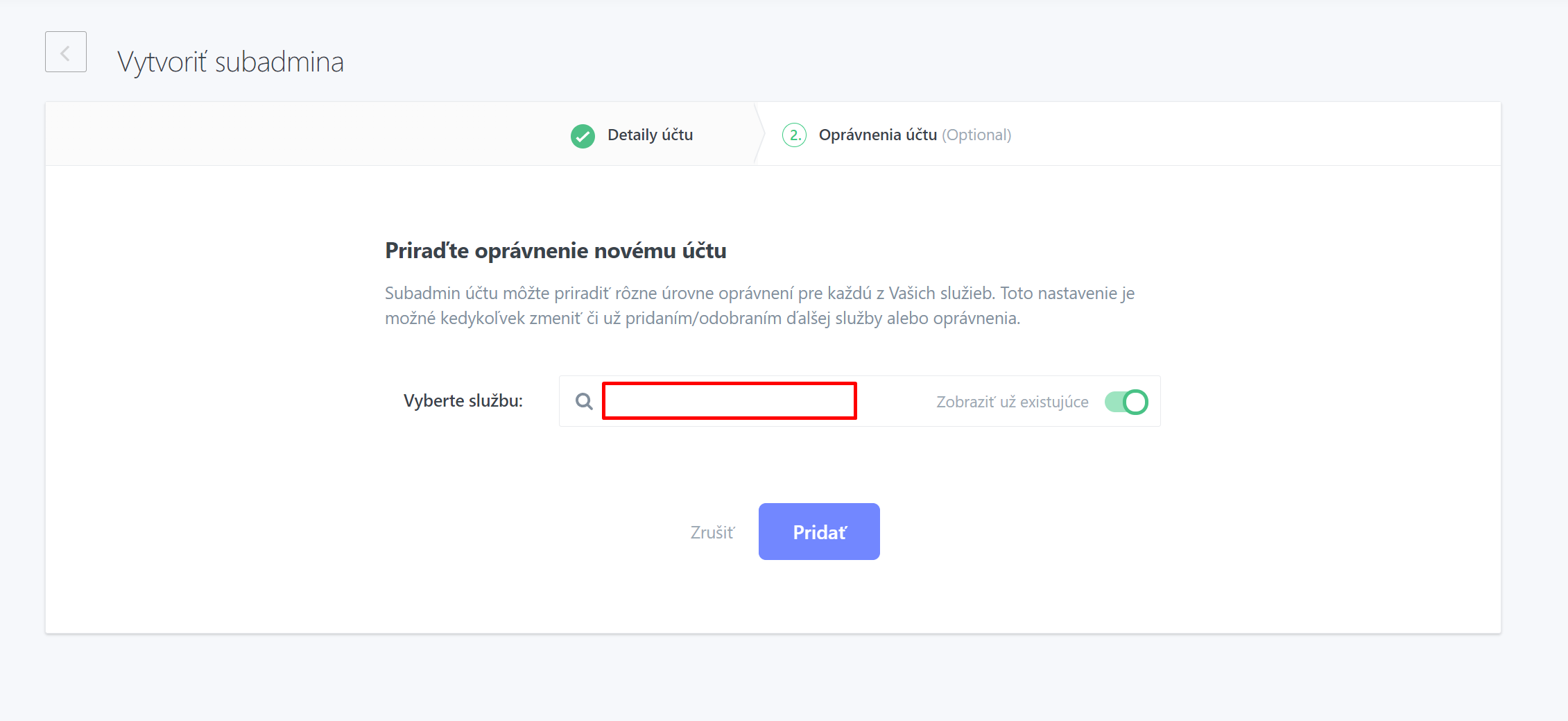Image resolution: width=1568 pixels, height=721 pixels.
Task: Focus the service search input field
Action: click(730, 400)
